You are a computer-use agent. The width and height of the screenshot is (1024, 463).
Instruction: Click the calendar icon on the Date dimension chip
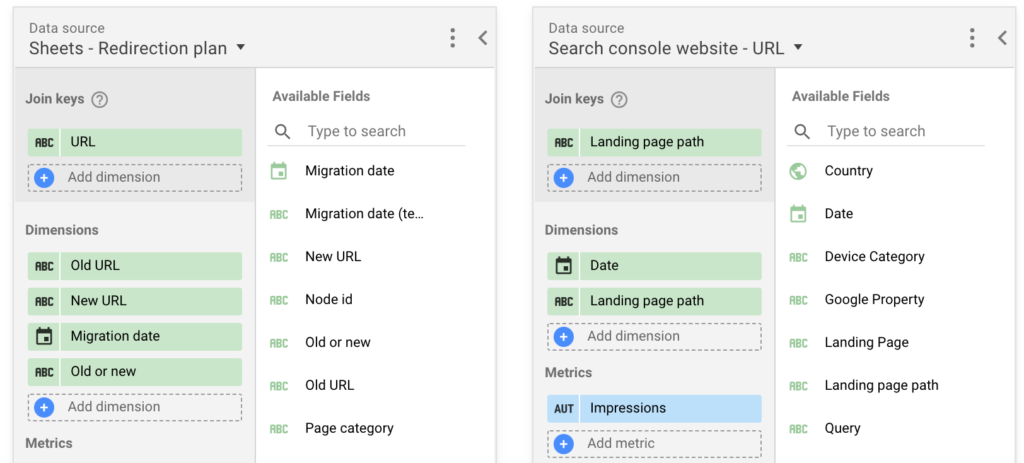pos(564,266)
